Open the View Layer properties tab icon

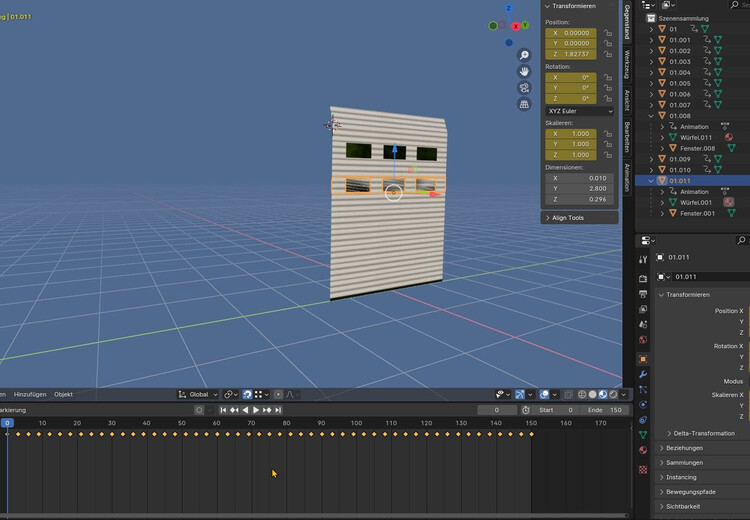(643, 309)
